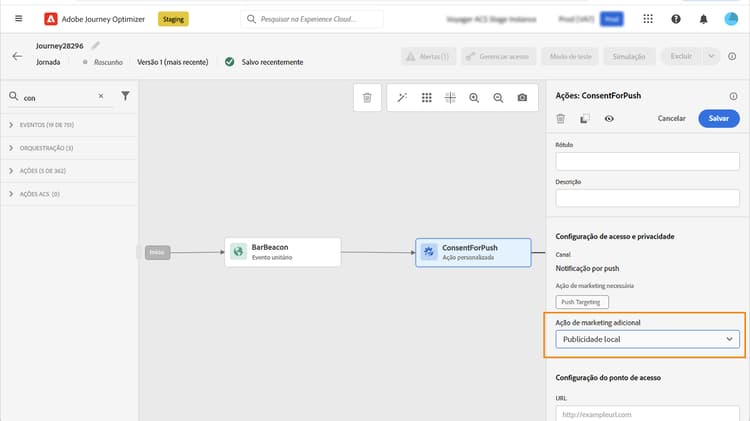Click the Rótulo input field
Viewport: 750px width, 421px height.
(x=646, y=160)
